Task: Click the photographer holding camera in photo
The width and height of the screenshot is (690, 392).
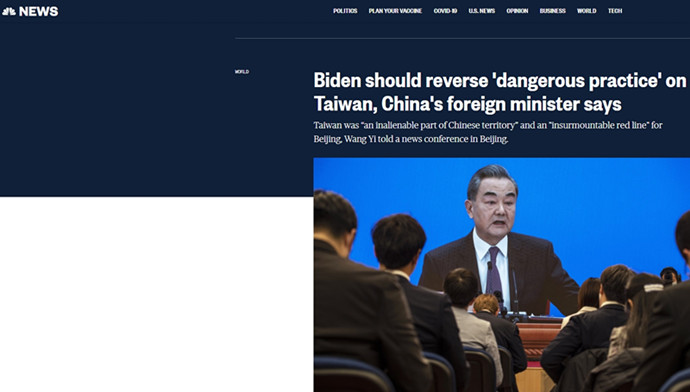Action: 670,276
